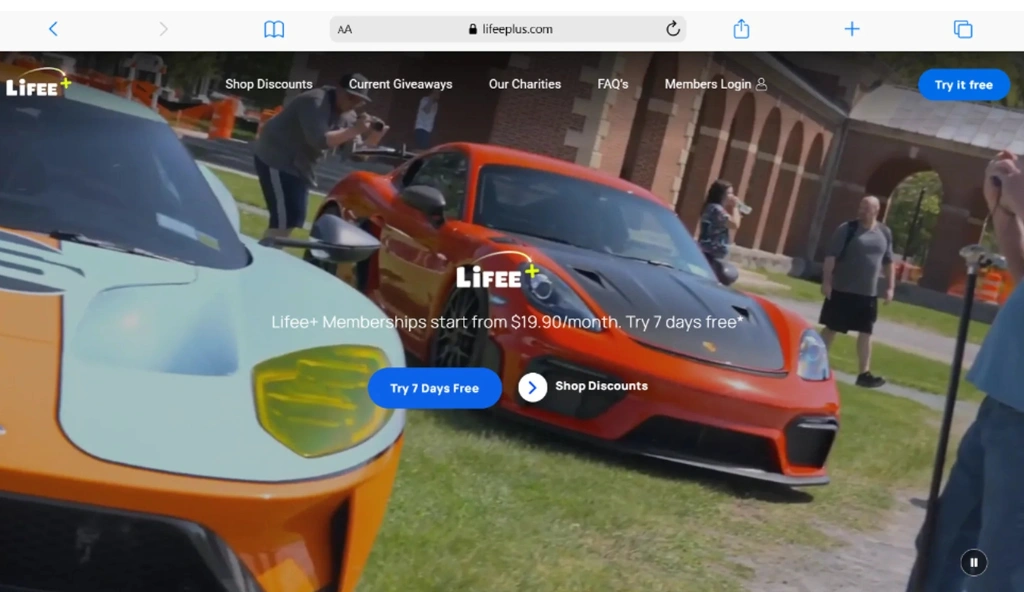Click the circular chevron arrow icon

tap(532, 387)
